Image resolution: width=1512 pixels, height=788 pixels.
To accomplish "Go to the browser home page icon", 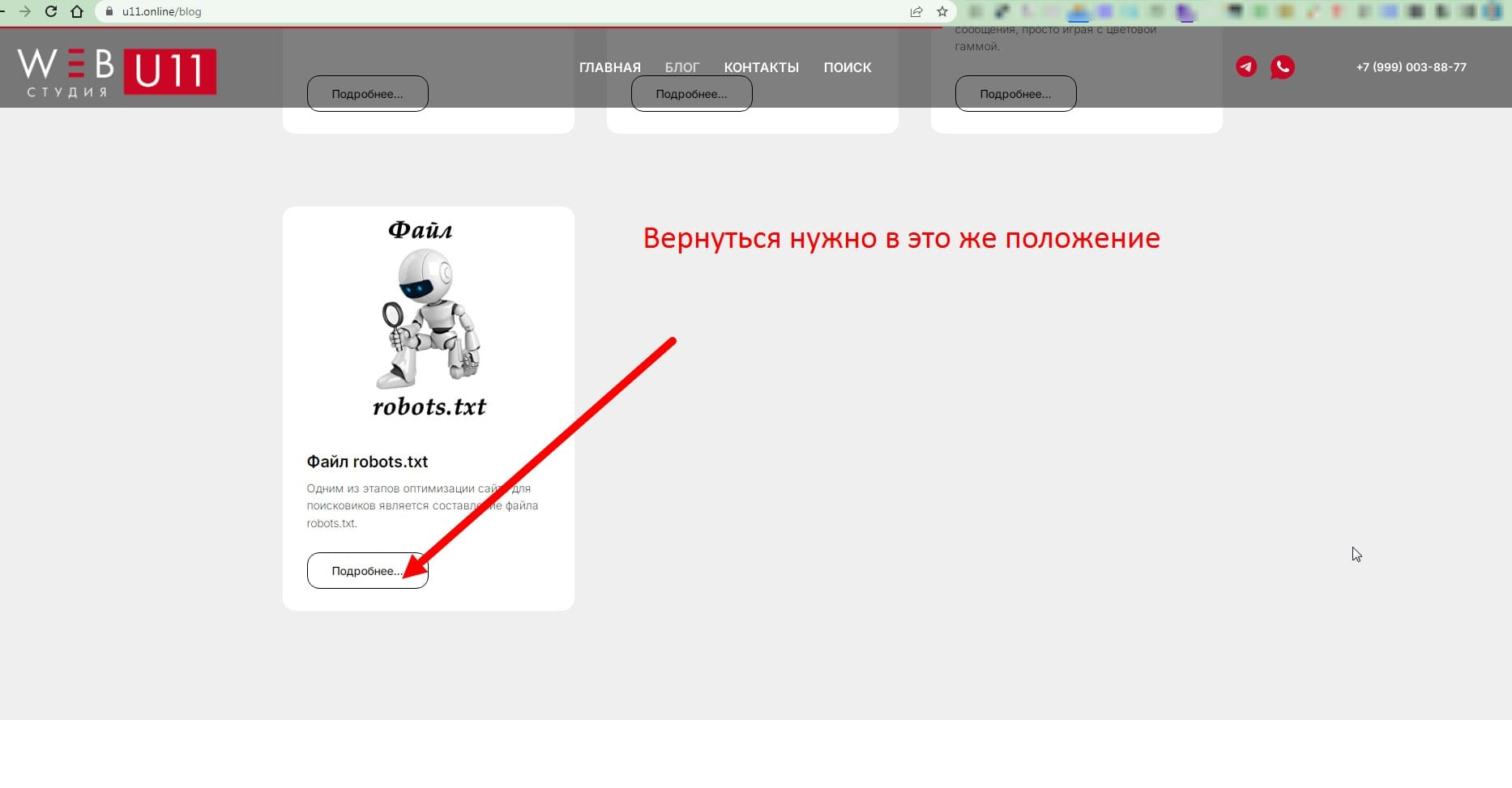I will [x=77, y=11].
